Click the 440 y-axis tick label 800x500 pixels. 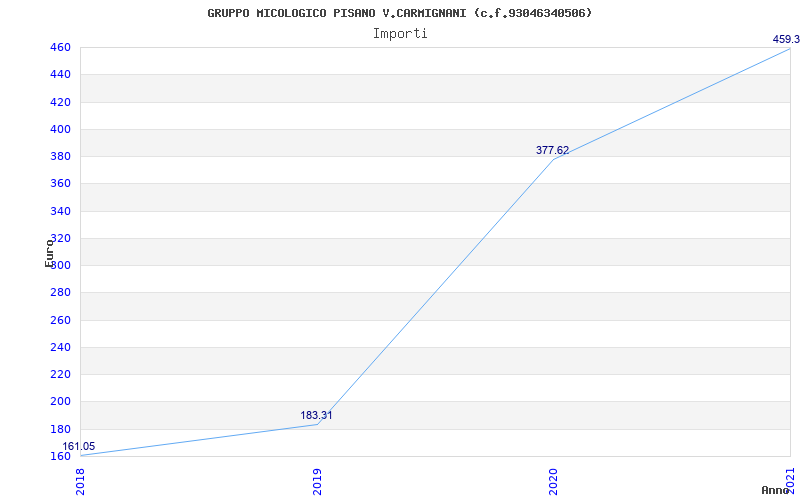click(60, 74)
